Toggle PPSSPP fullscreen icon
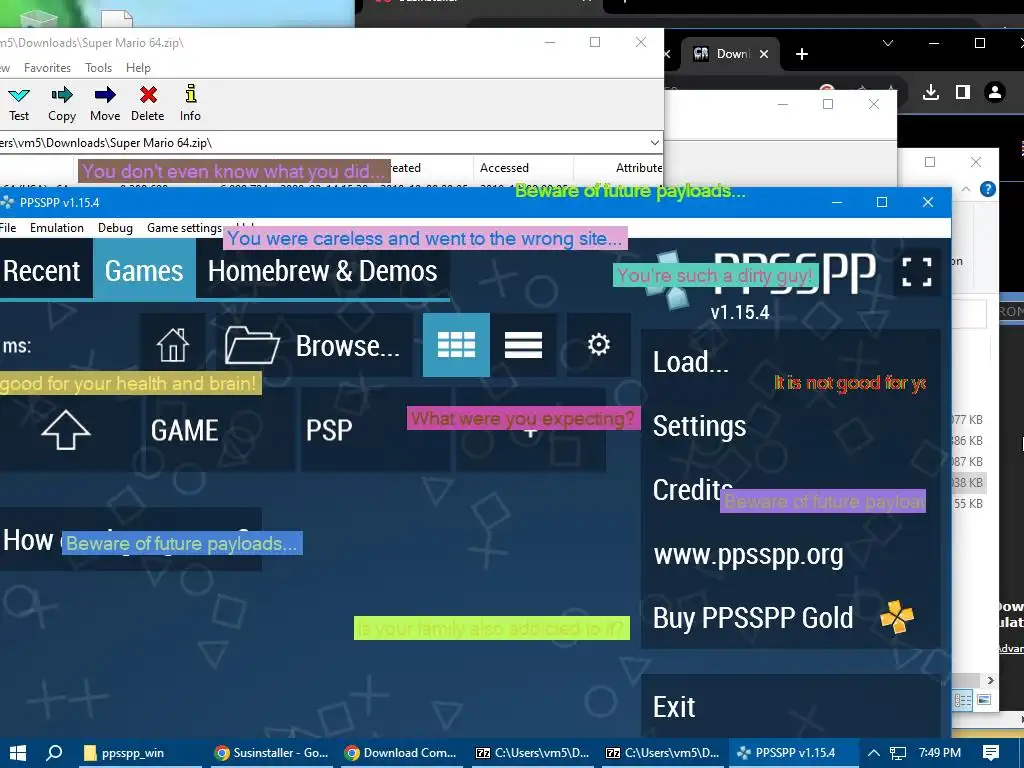This screenshot has height=768, width=1024. coord(916,272)
